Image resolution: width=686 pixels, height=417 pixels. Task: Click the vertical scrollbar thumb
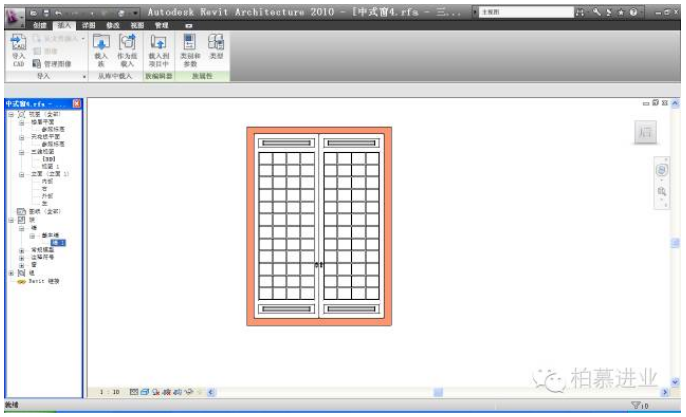[x=675, y=243]
